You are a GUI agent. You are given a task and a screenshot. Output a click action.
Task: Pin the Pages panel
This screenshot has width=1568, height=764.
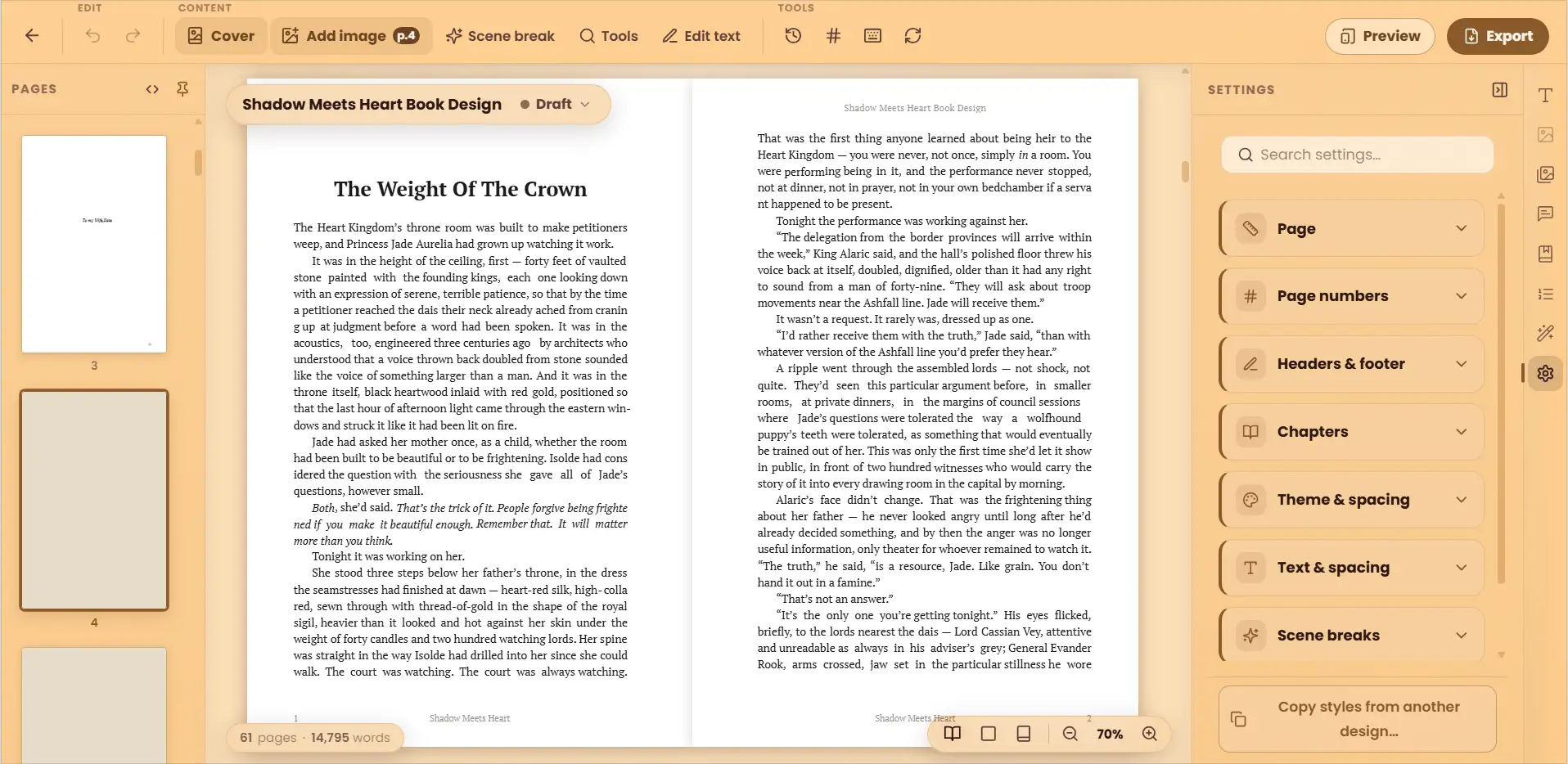tap(182, 89)
